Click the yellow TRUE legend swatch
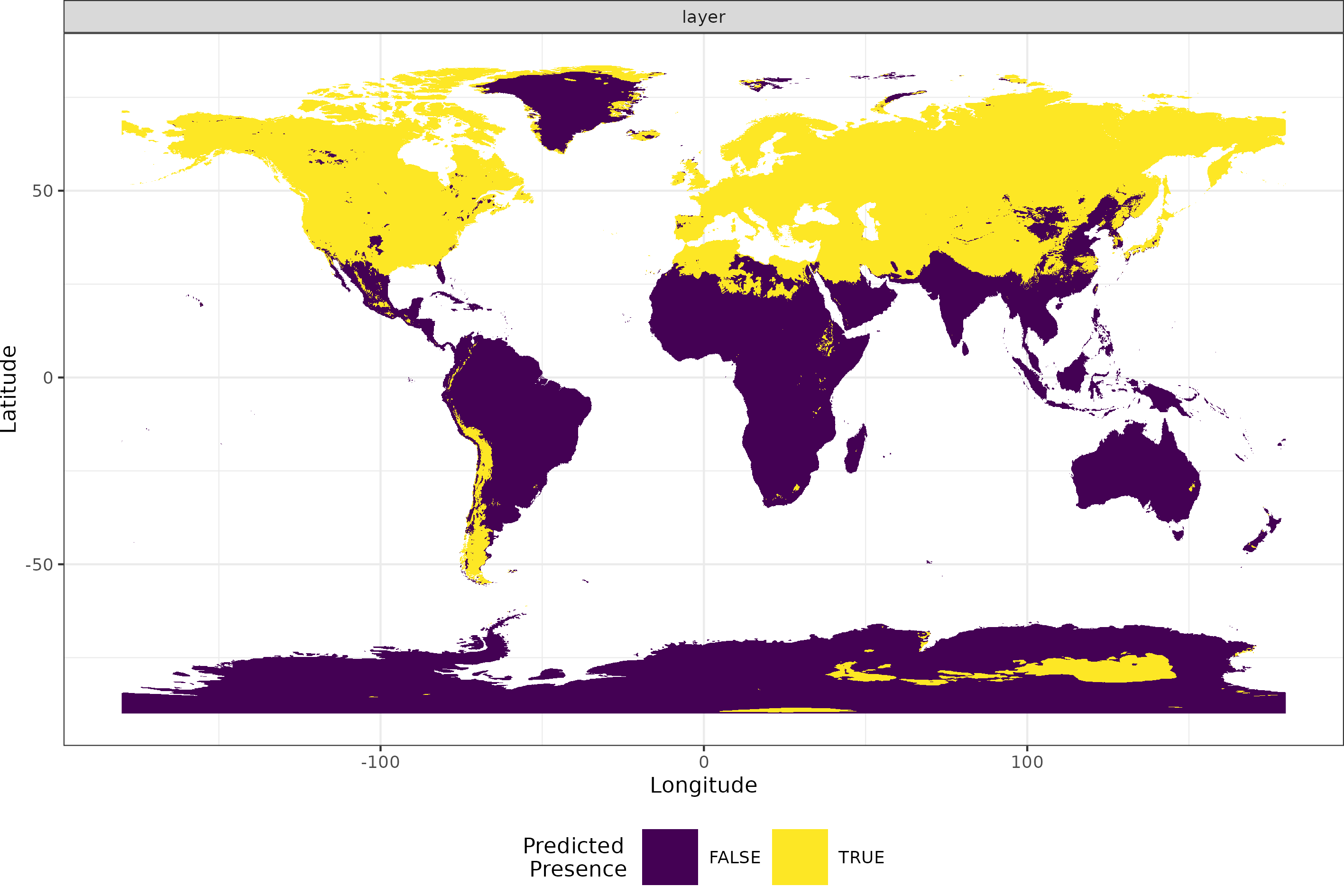This screenshot has height=896, width=1344. pyautogui.click(x=799, y=856)
